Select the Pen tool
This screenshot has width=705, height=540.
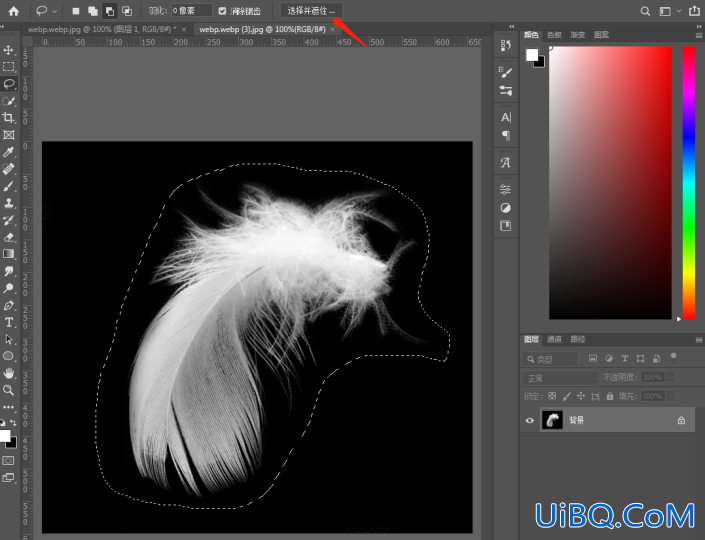pos(9,305)
